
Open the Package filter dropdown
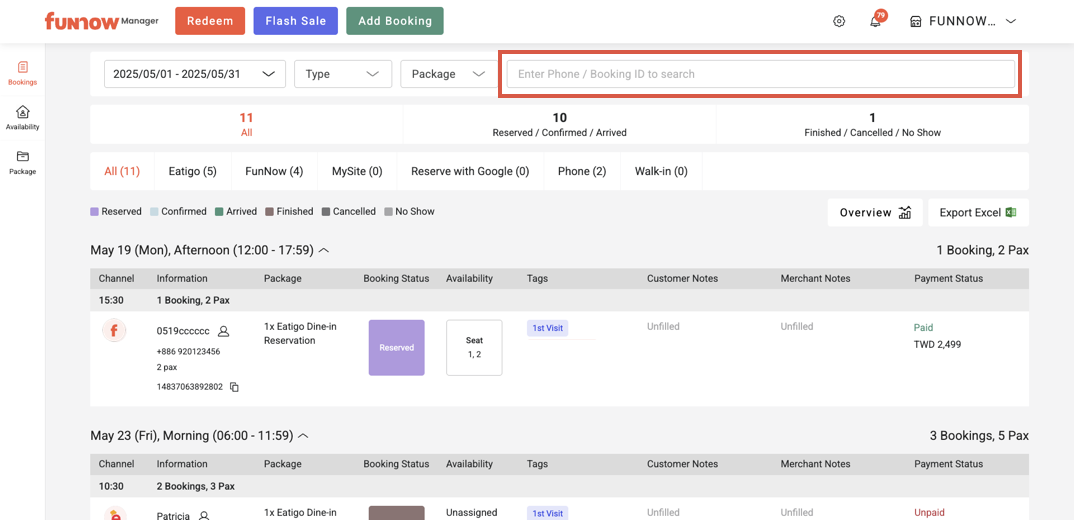[x=447, y=74]
